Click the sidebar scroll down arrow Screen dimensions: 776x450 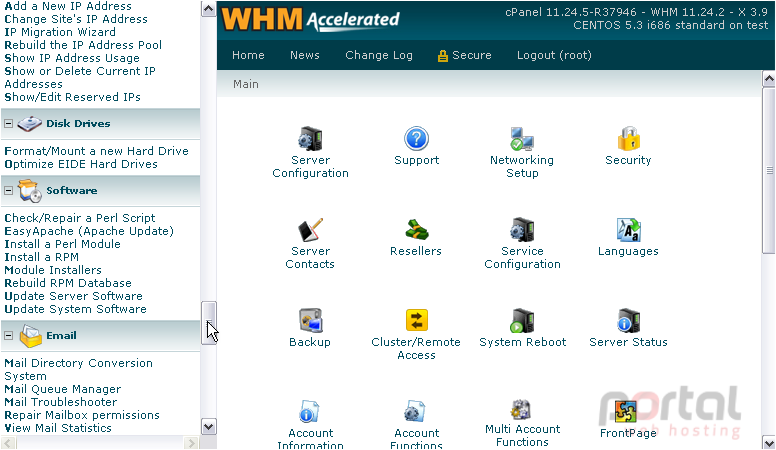209,427
